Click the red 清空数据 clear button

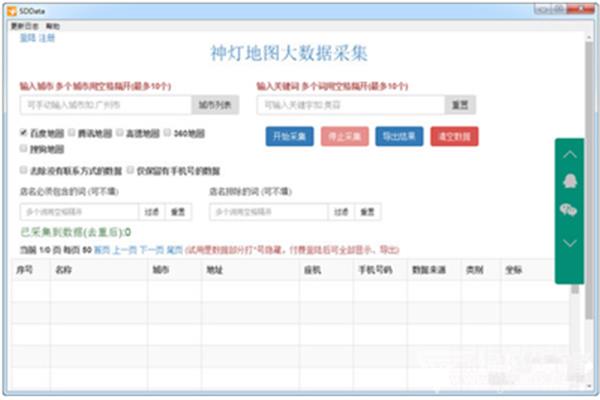pyautogui.click(x=454, y=136)
